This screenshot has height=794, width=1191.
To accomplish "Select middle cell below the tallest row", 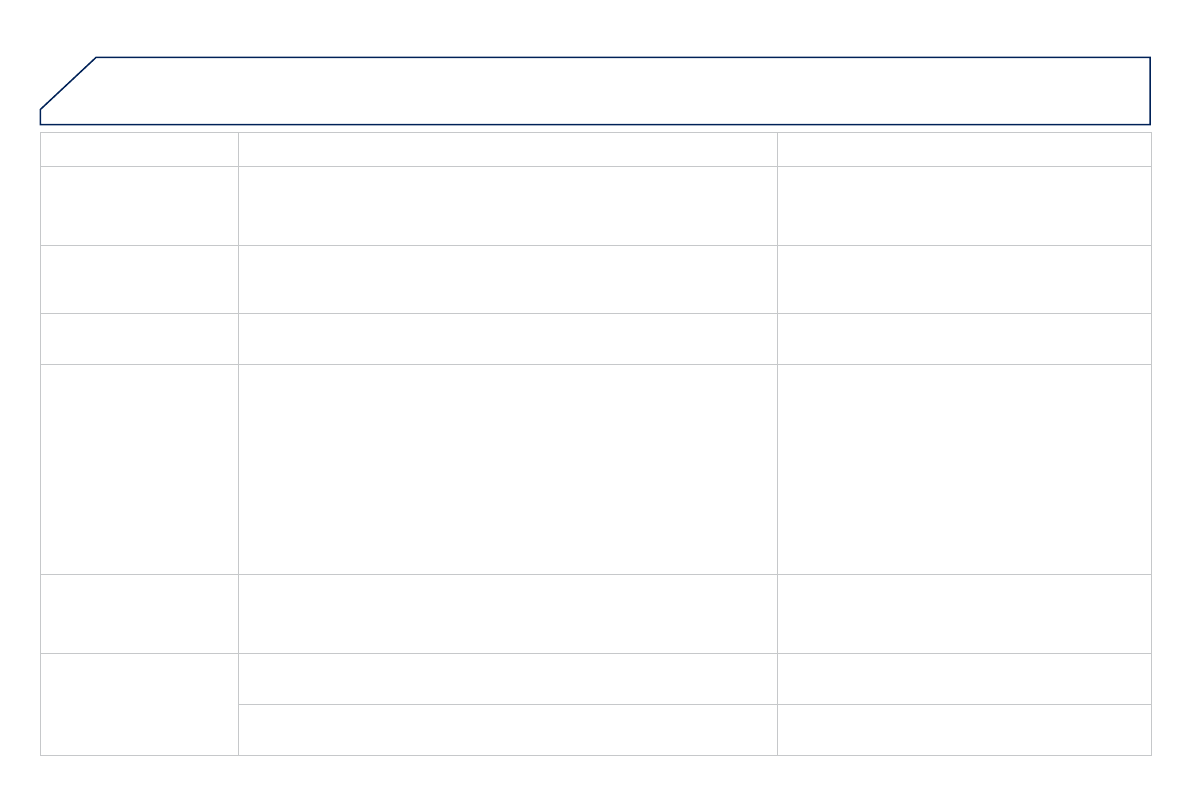I will pos(507,613).
